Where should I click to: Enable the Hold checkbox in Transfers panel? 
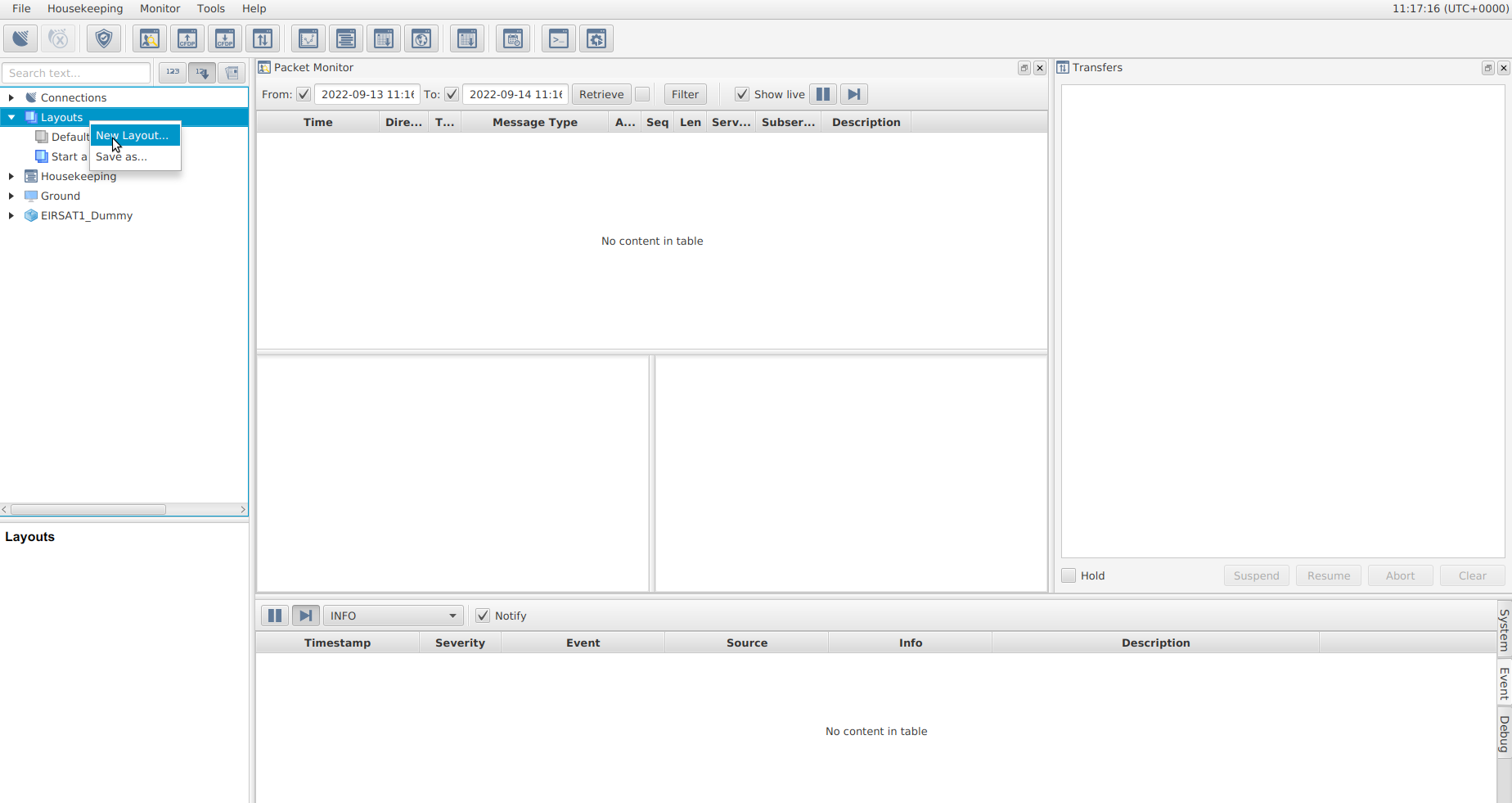(x=1068, y=575)
